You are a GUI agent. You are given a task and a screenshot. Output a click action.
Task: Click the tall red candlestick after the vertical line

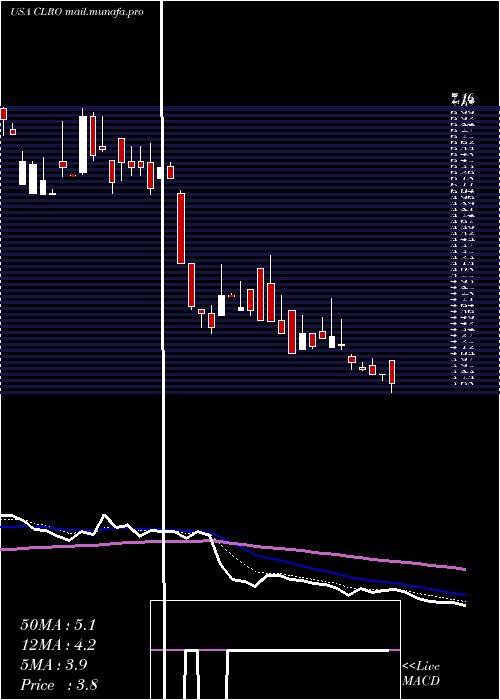(x=181, y=229)
